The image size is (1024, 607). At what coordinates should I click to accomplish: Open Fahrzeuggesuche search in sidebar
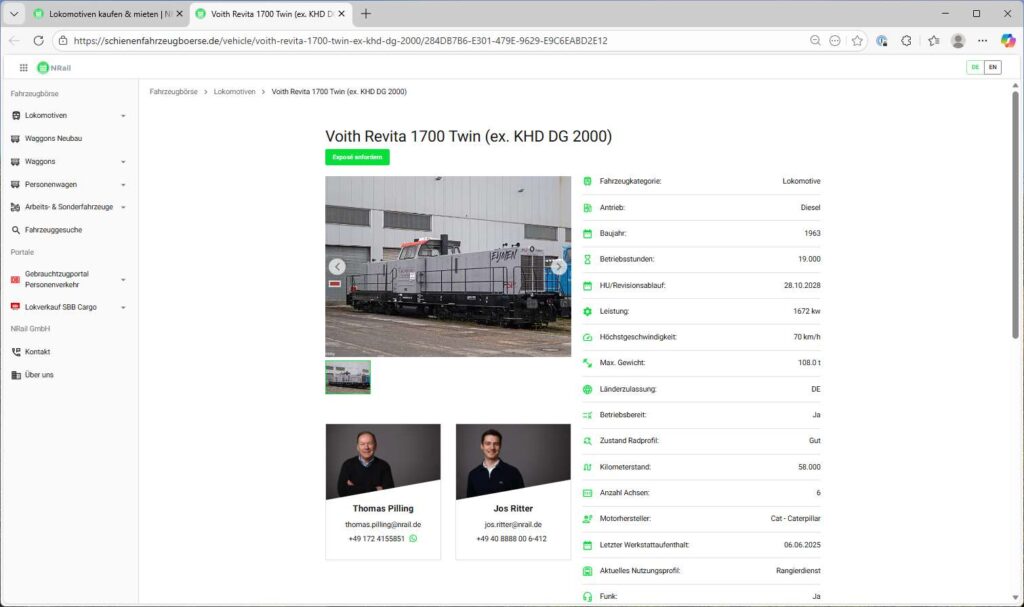pos(53,230)
